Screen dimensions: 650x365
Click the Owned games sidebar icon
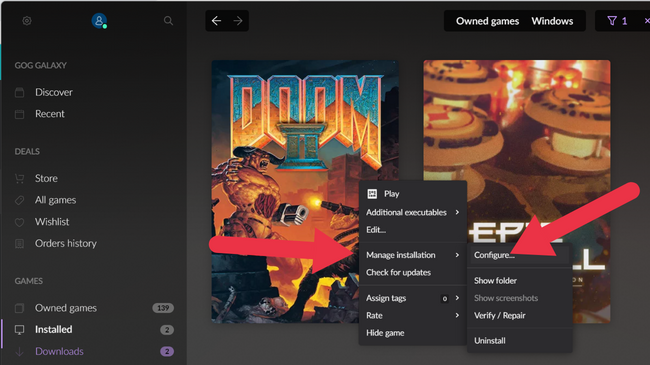tap(19, 308)
